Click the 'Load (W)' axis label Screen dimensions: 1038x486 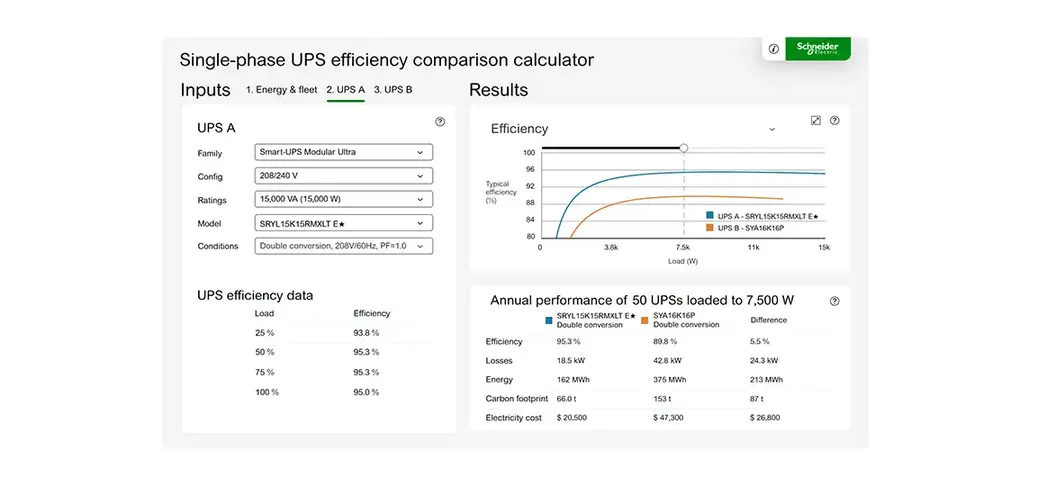(x=683, y=261)
